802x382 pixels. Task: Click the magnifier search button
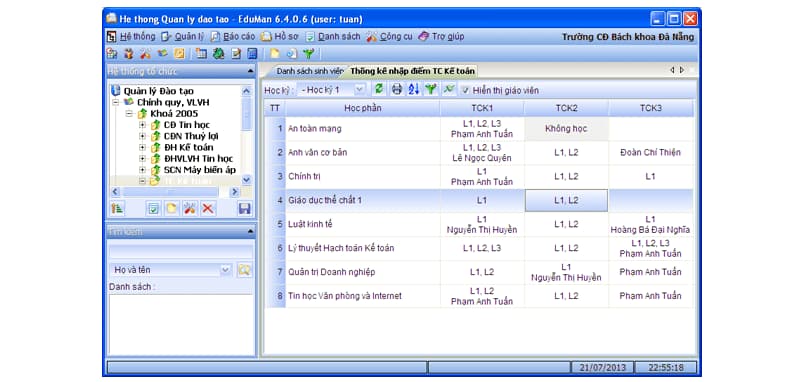point(244,269)
